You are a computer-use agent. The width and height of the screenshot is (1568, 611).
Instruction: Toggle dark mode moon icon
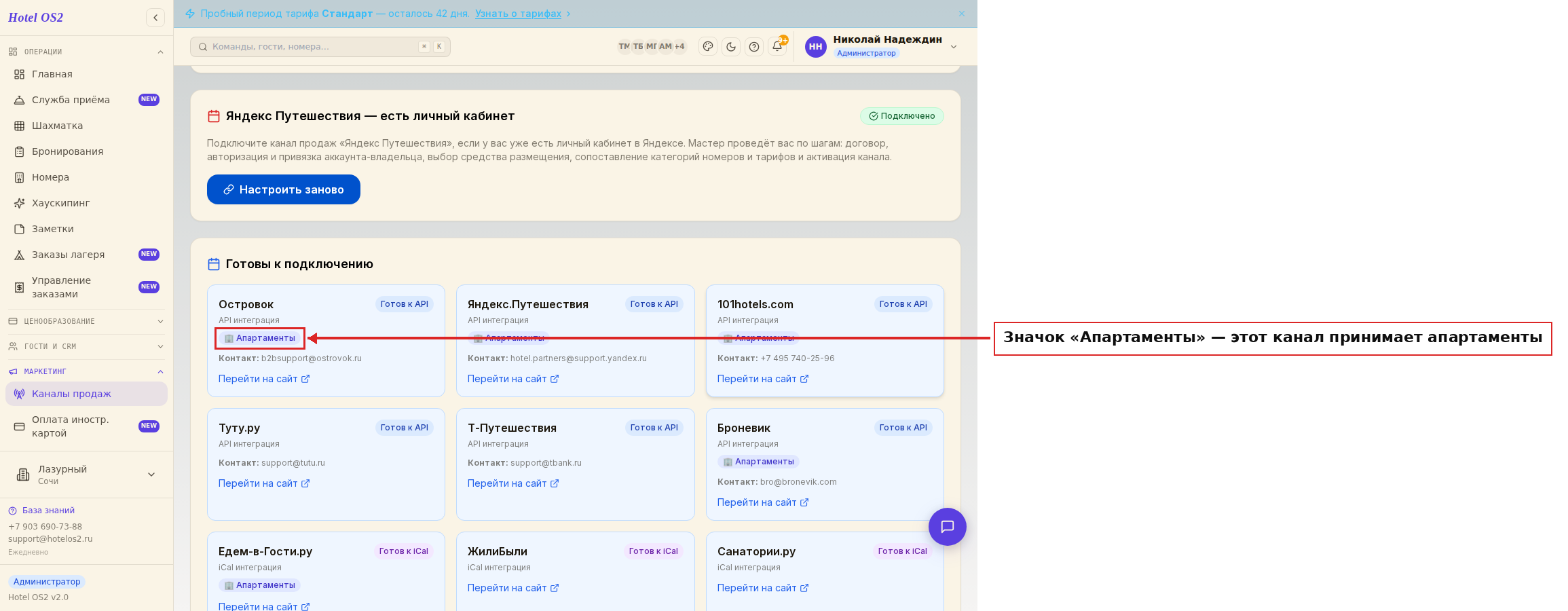click(731, 47)
